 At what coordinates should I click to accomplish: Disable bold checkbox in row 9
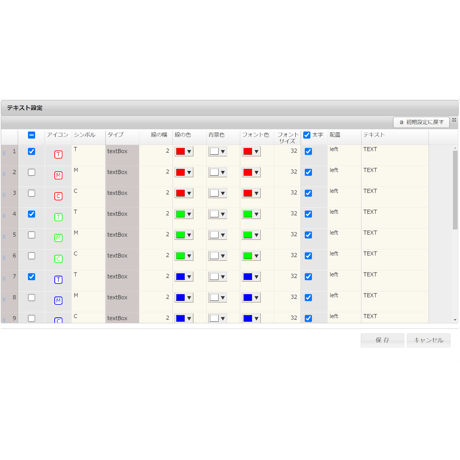coord(308,318)
